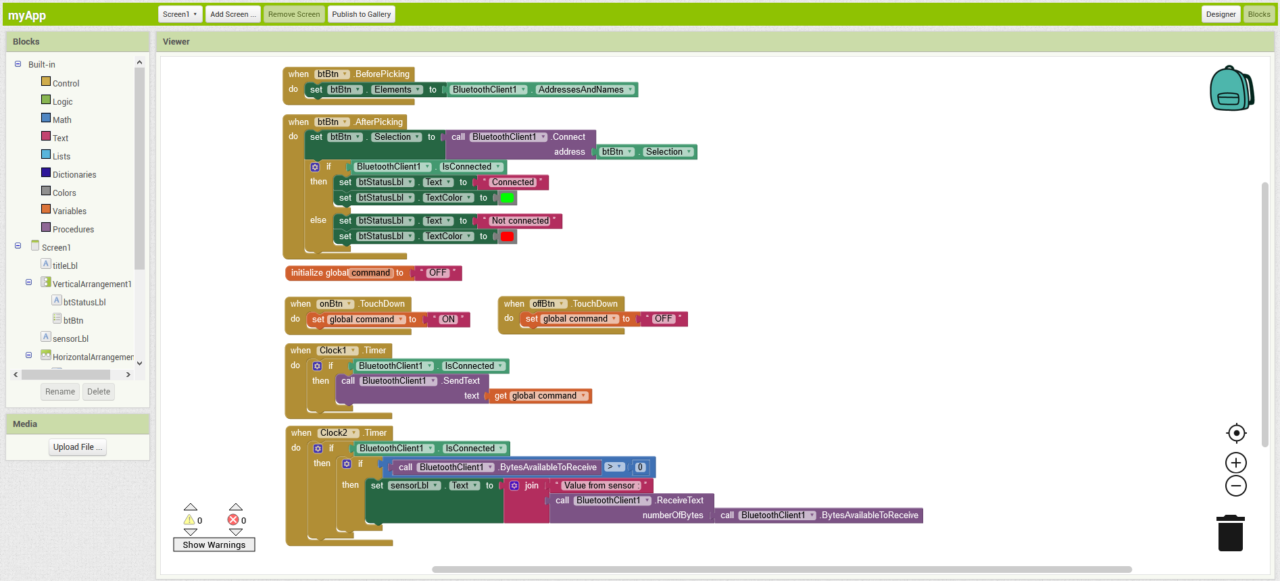The image size is (1280, 581).
Task: Click the horizontal scrollbar in viewer
Action: click(780, 569)
